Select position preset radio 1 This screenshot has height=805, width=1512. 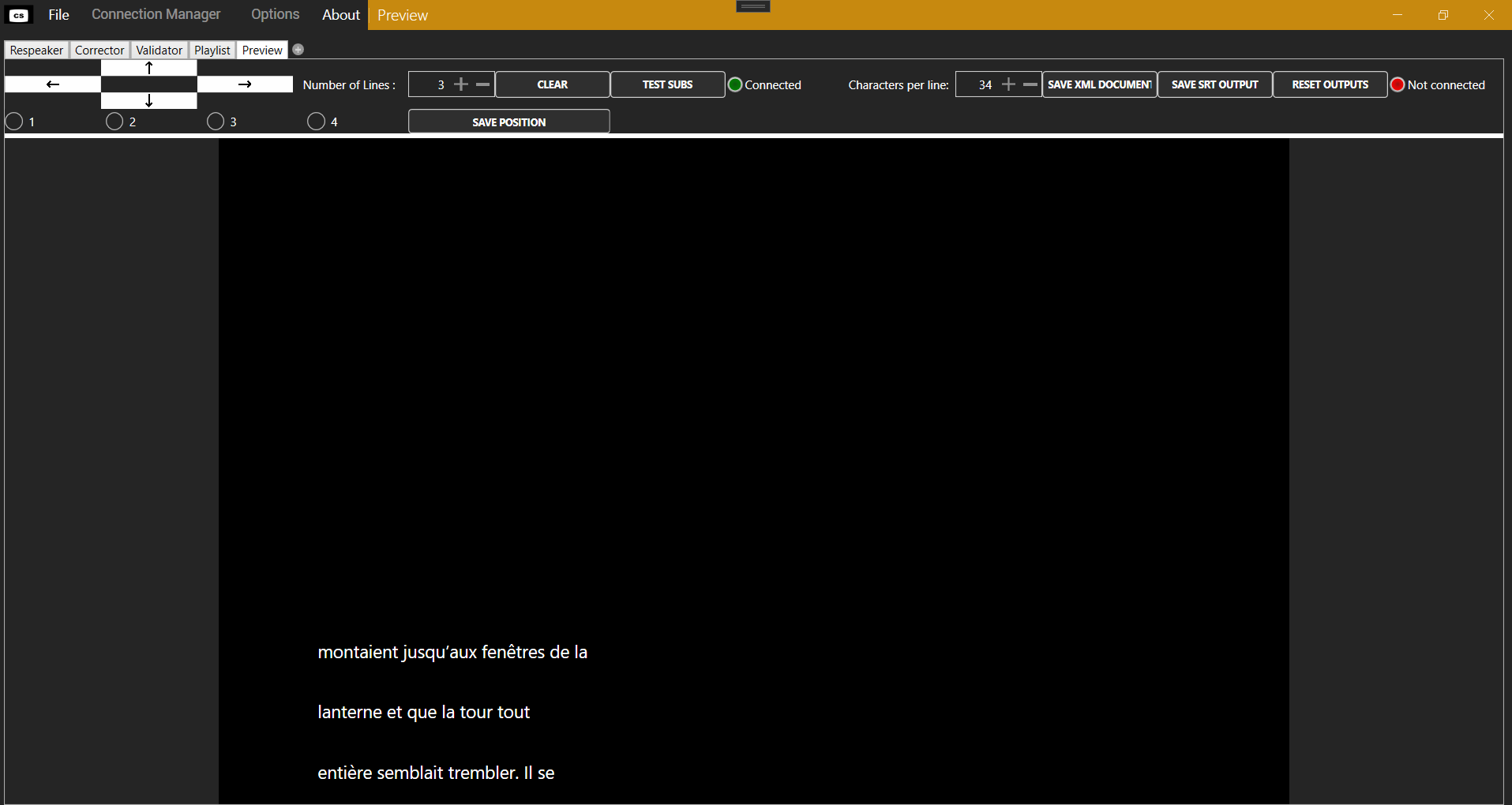14,122
